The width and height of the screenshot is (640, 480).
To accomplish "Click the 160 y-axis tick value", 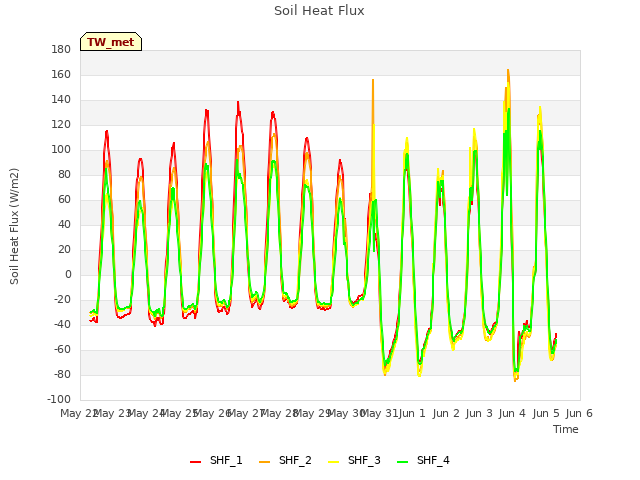I will 61,74.
